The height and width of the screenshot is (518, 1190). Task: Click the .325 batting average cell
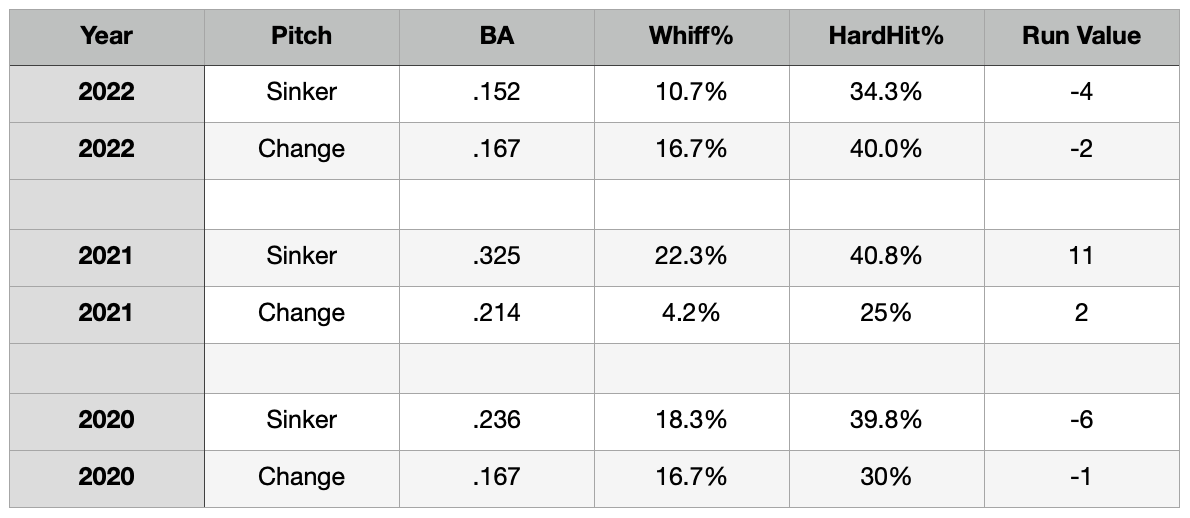tap(497, 256)
